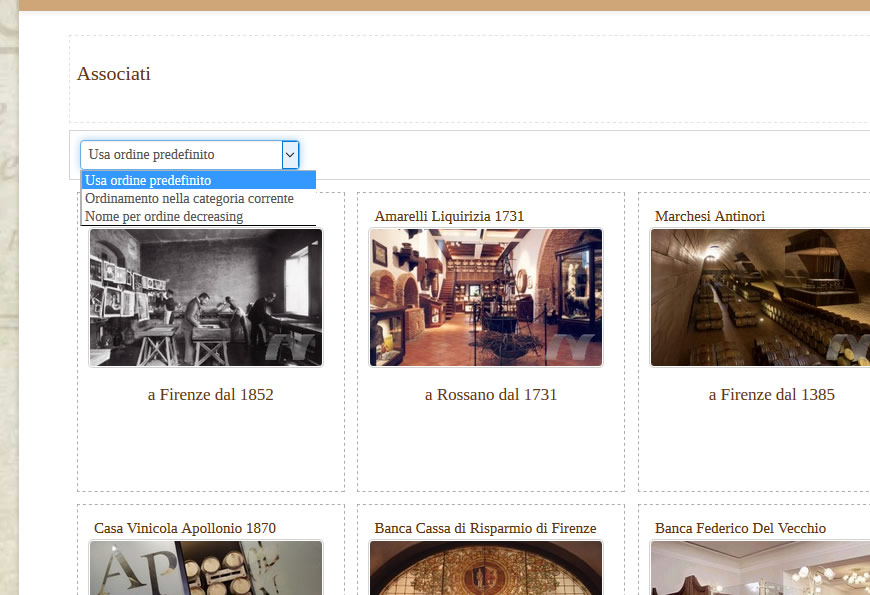Click the Banca Cassa di Risparmio stained-glass thumbnail
The height and width of the screenshot is (595, 870).
click(x=486, y=568)
